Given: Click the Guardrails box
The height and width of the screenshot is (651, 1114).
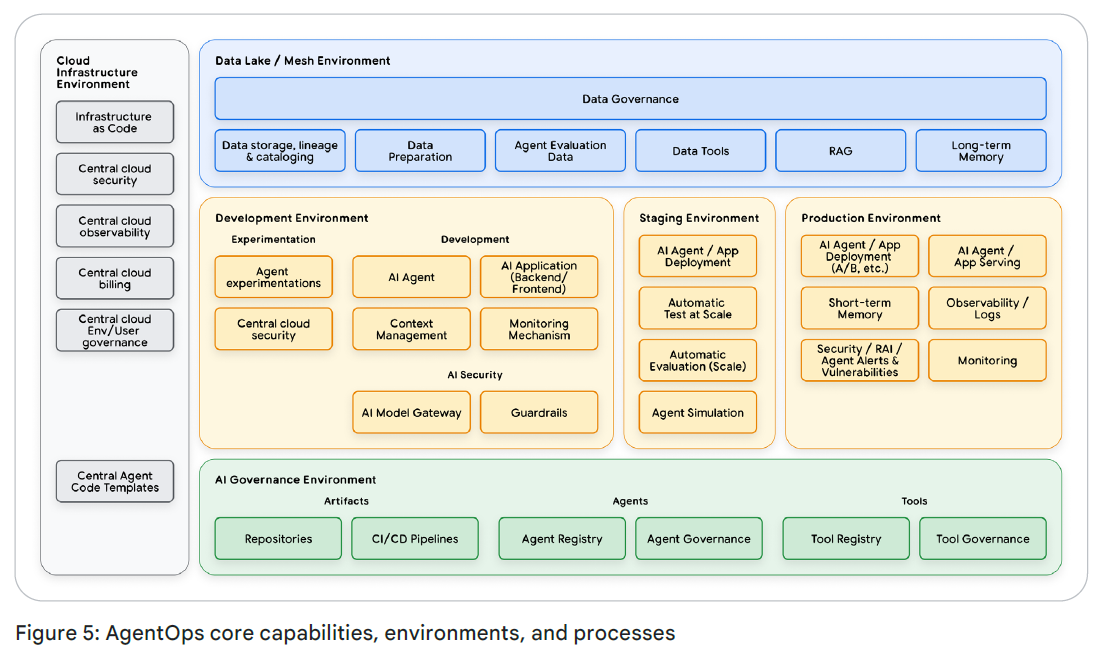Looking at the screenshot, I should coord(539,413).
